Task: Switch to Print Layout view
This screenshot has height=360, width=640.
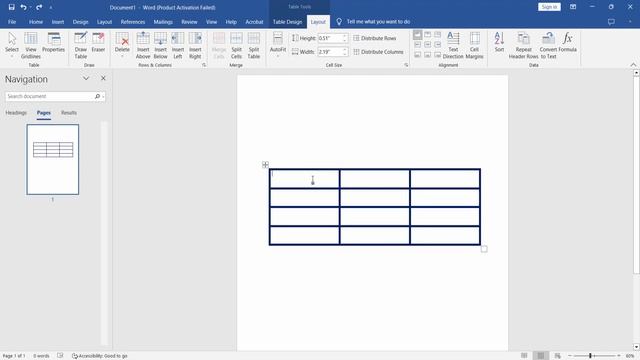Action: 540,356
